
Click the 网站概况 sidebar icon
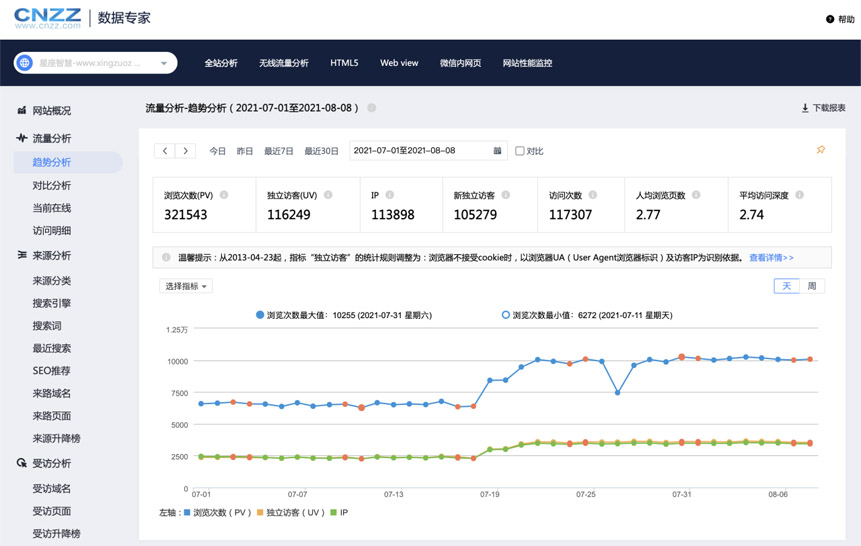click(21, 110)
